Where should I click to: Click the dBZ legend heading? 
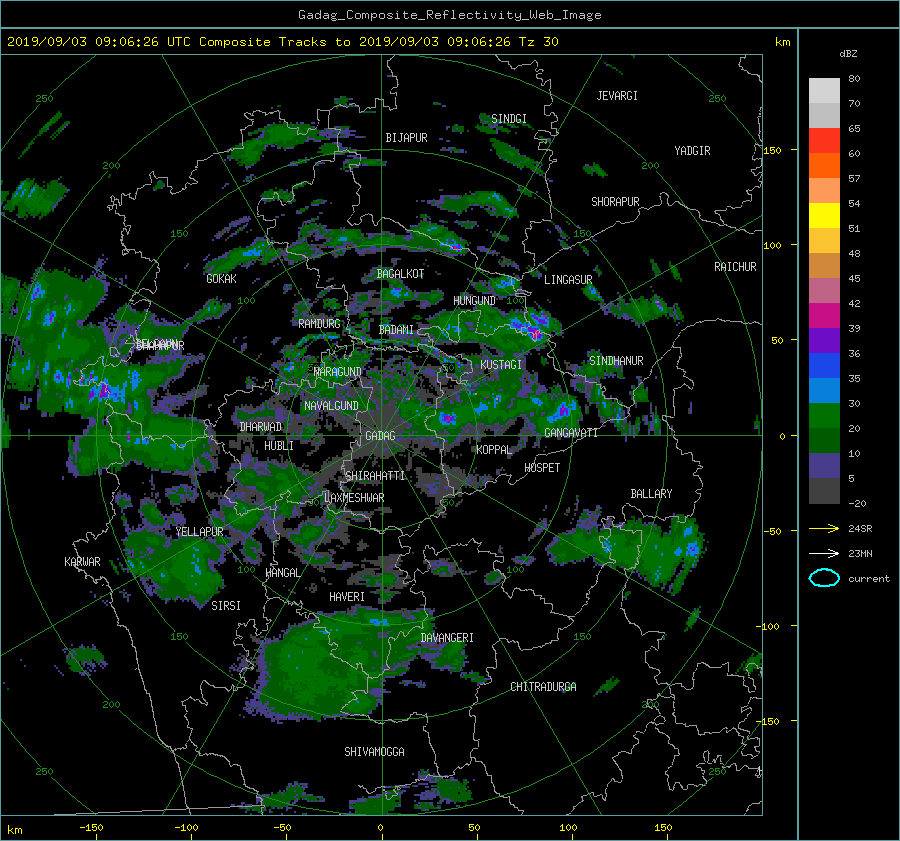coord(848,53)
